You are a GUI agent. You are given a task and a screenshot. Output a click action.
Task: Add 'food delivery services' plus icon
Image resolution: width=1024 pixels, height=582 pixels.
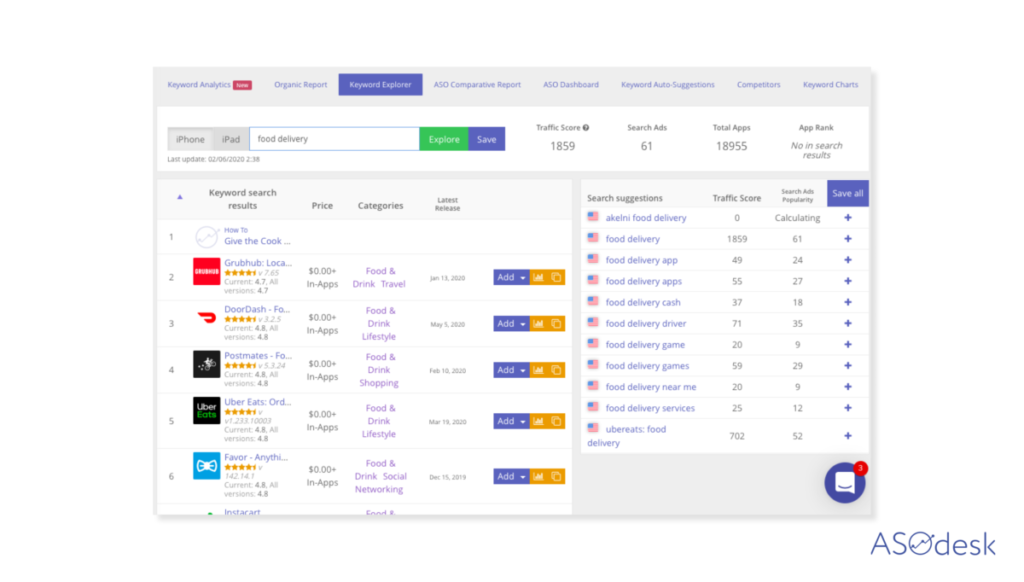(x=848, y=408)
